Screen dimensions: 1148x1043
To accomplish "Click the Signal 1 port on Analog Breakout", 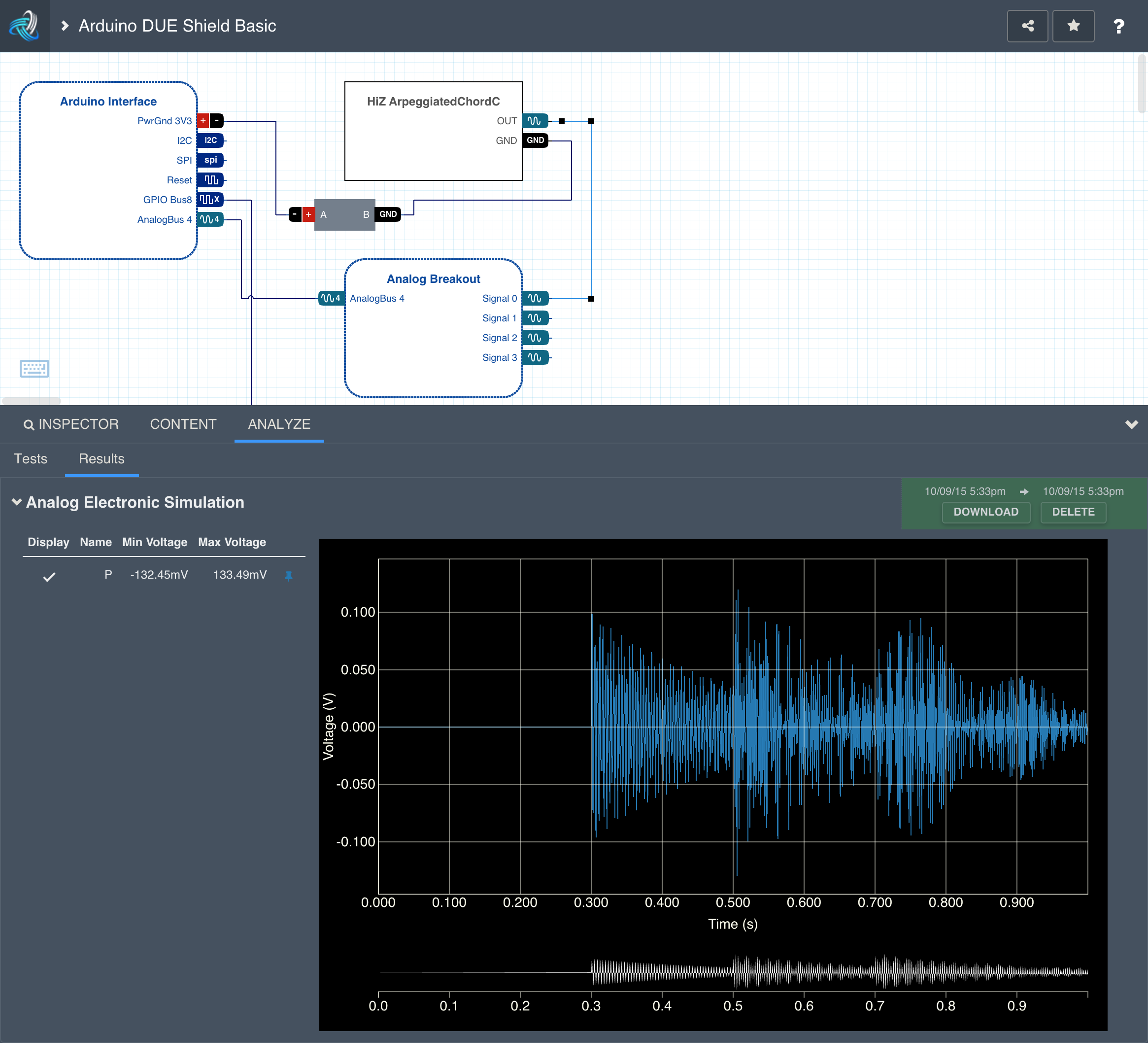I will coord(535,318).
